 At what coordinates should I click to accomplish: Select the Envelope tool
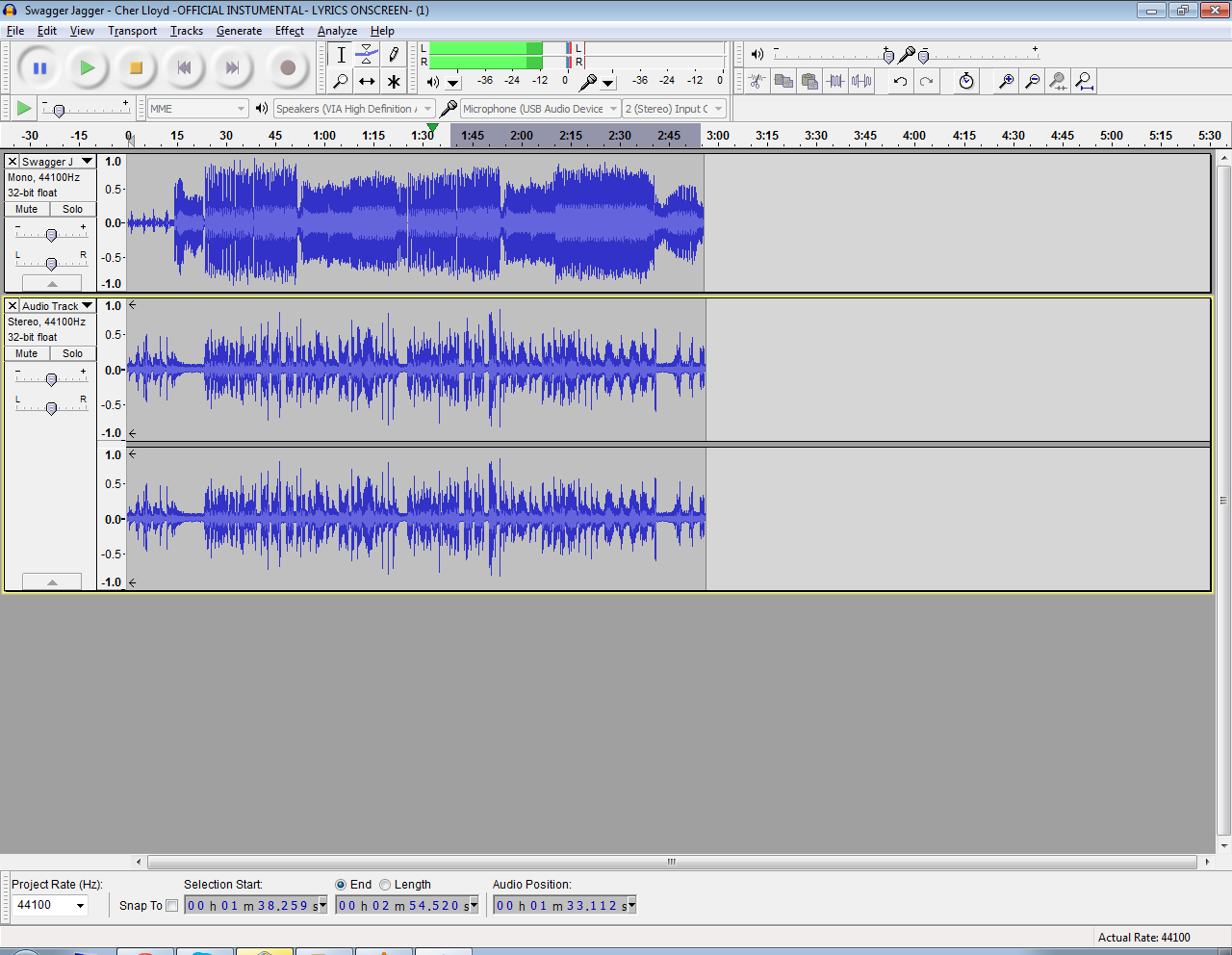coord(366,55)
